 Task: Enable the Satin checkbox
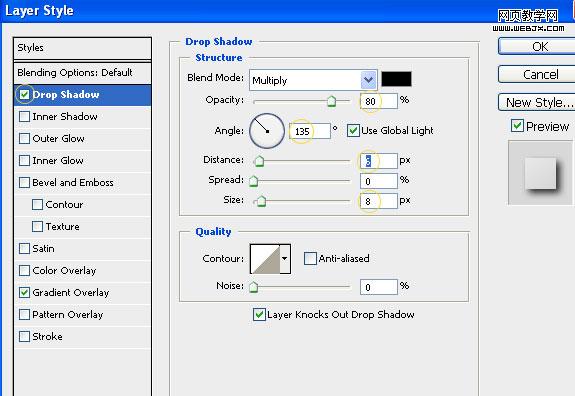(25, 249)
